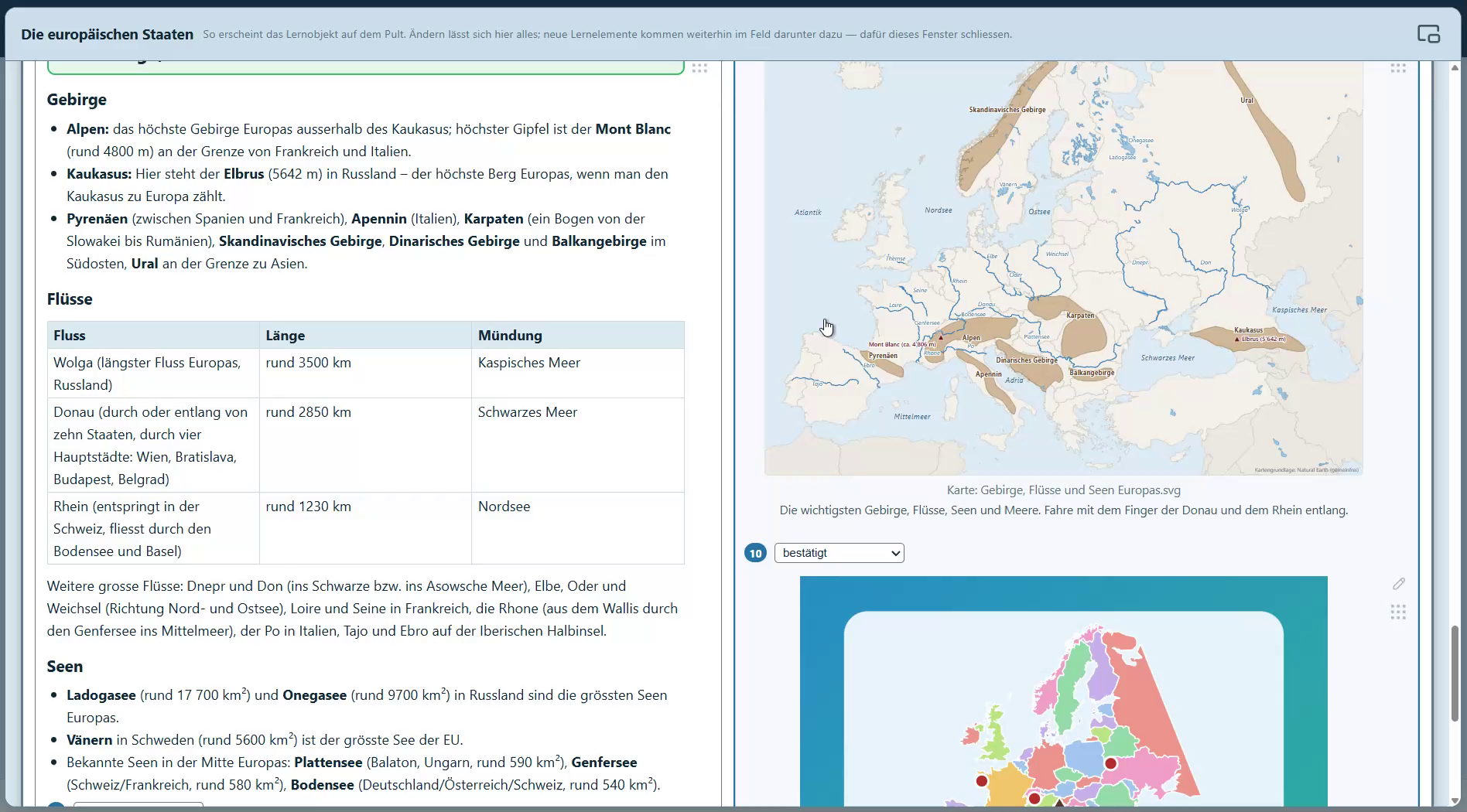Click the 'Länge' table column header
This screenshot has height=812, width=1467.
365,336
